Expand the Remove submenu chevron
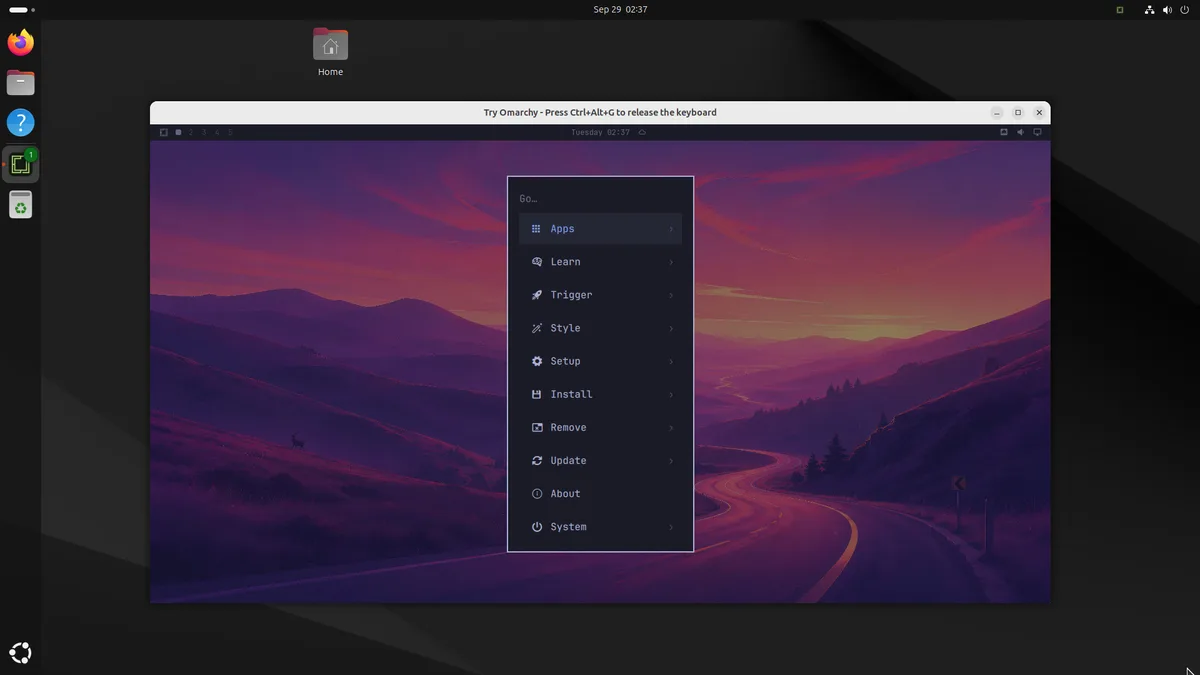The height and width of the screenshot is (675, 1200). (x=671, y=427)
